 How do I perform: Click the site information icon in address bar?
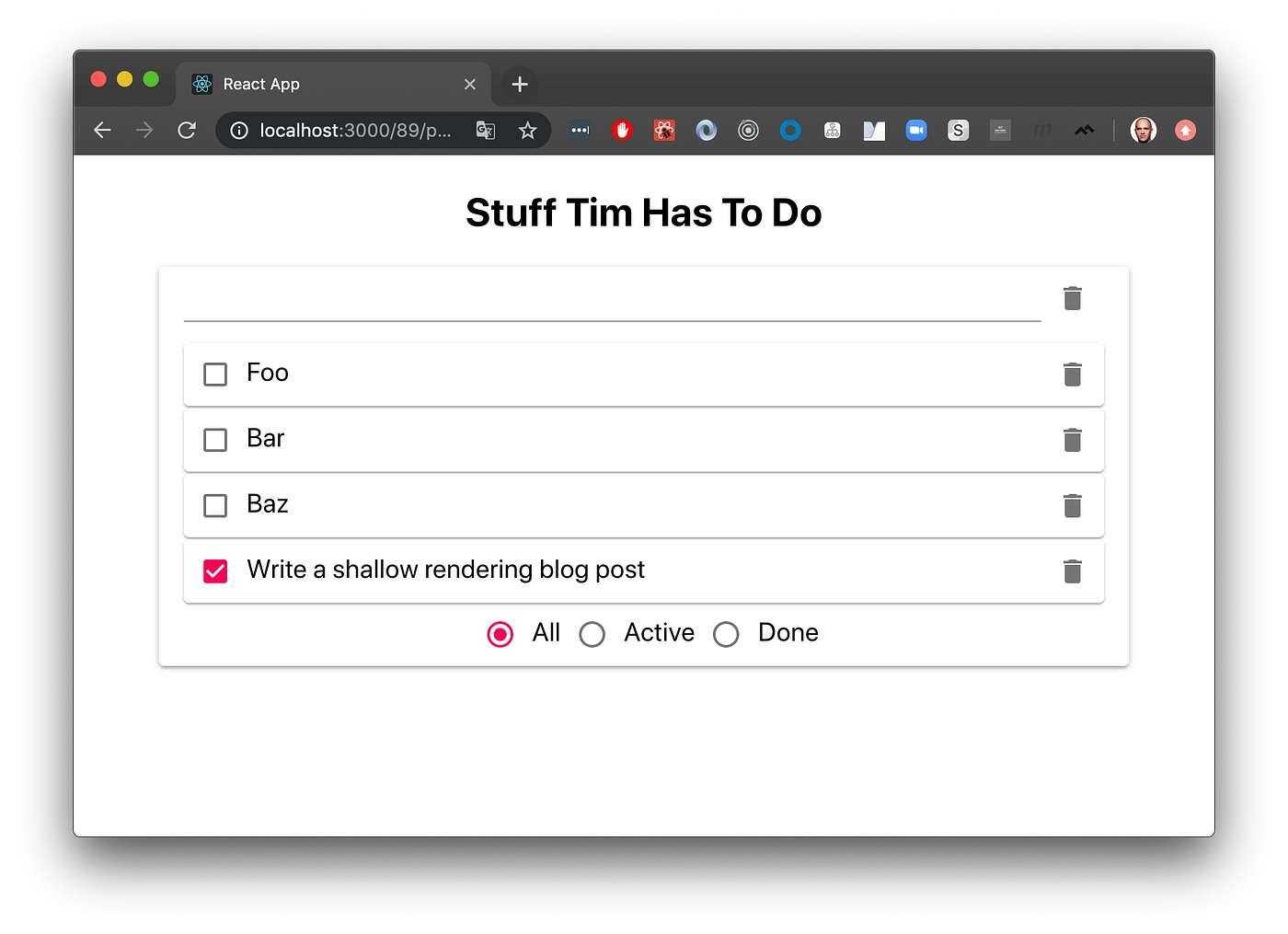pyautogui.click(x=238, y=130)
